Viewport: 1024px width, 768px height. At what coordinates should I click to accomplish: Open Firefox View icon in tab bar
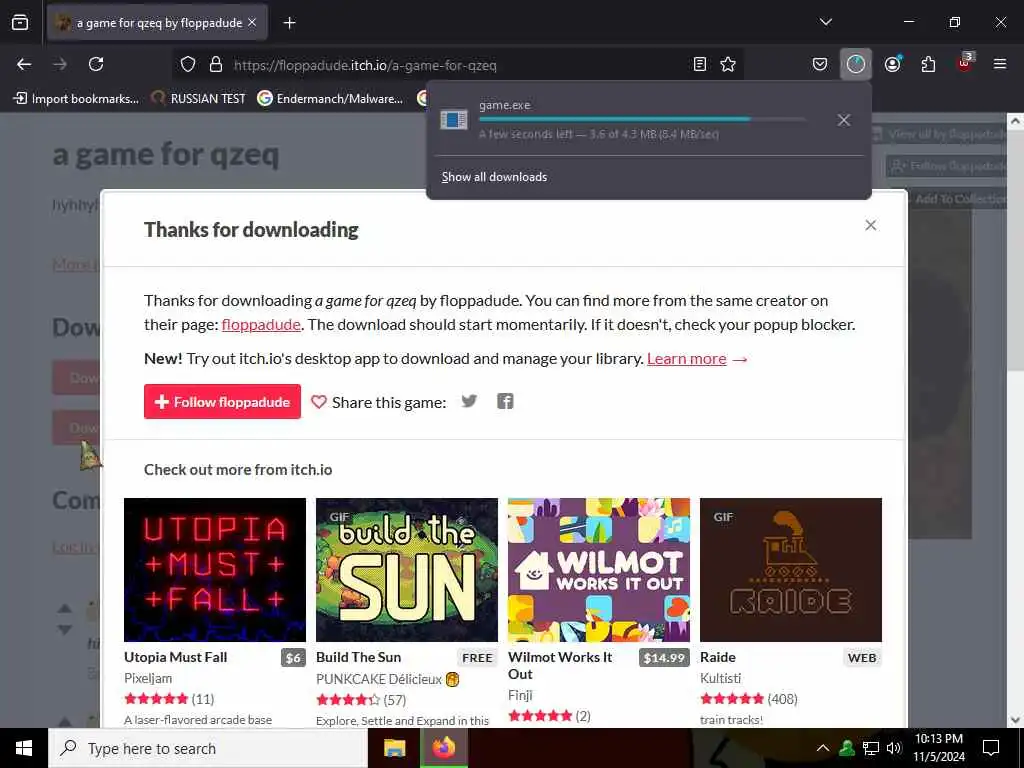click(x=20, y=23)
